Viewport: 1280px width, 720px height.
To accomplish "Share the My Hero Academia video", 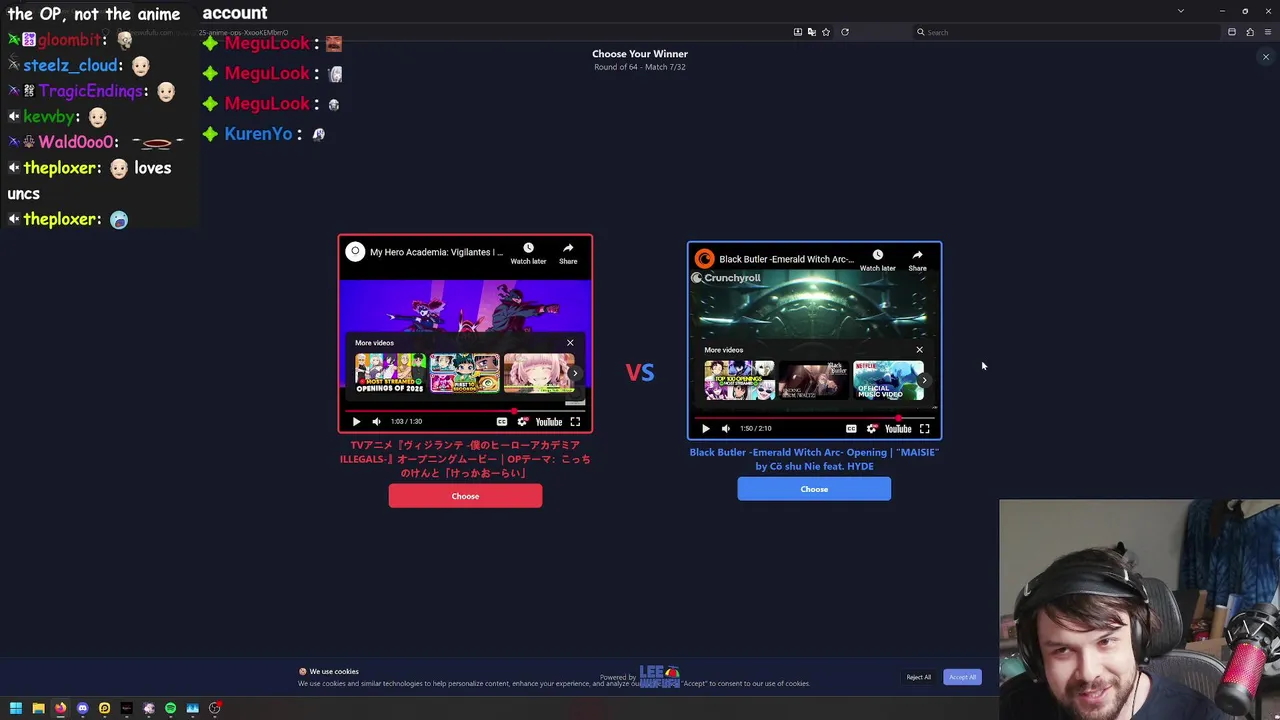I will [568, 252].
